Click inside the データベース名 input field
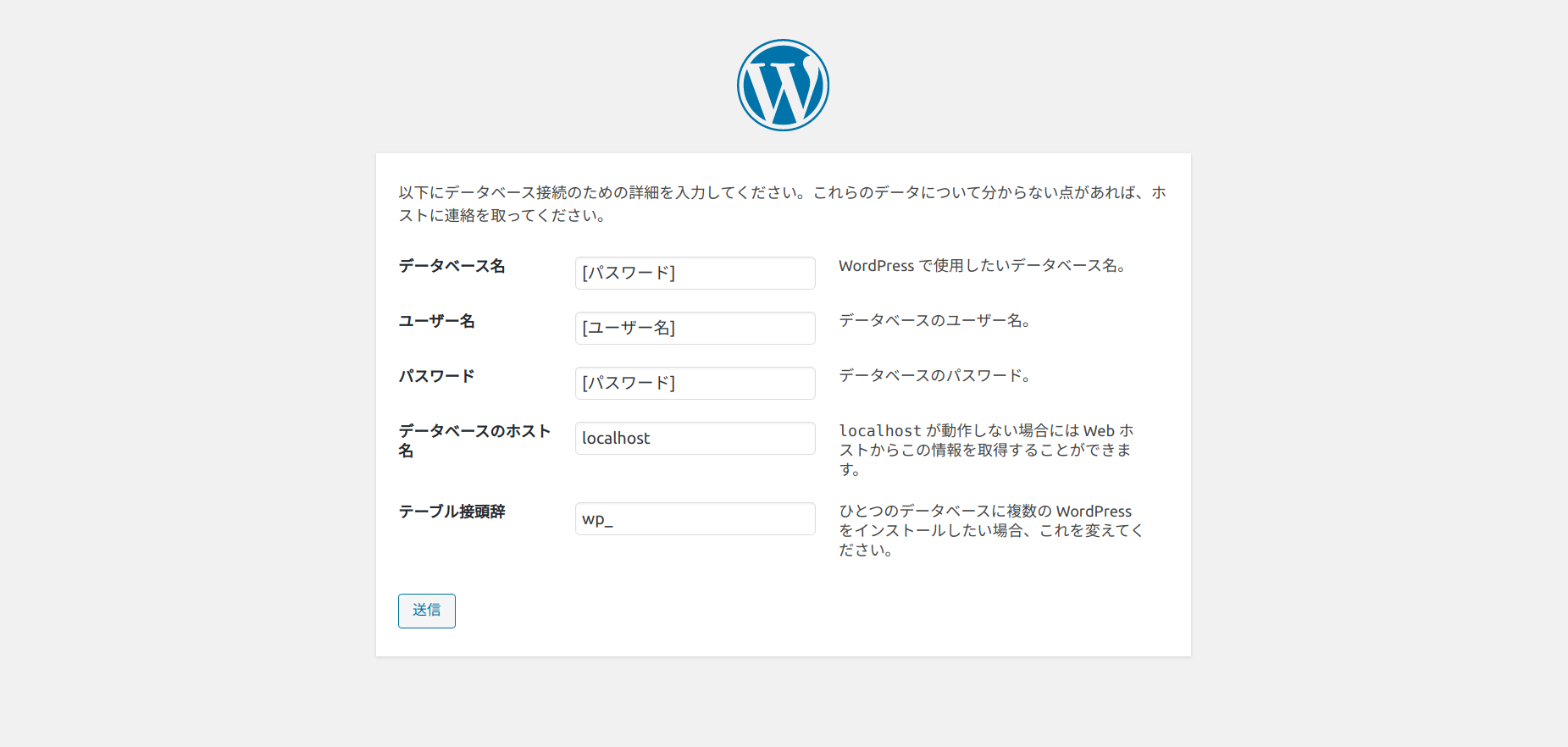1568x747 pixels. tap(695, 273)
